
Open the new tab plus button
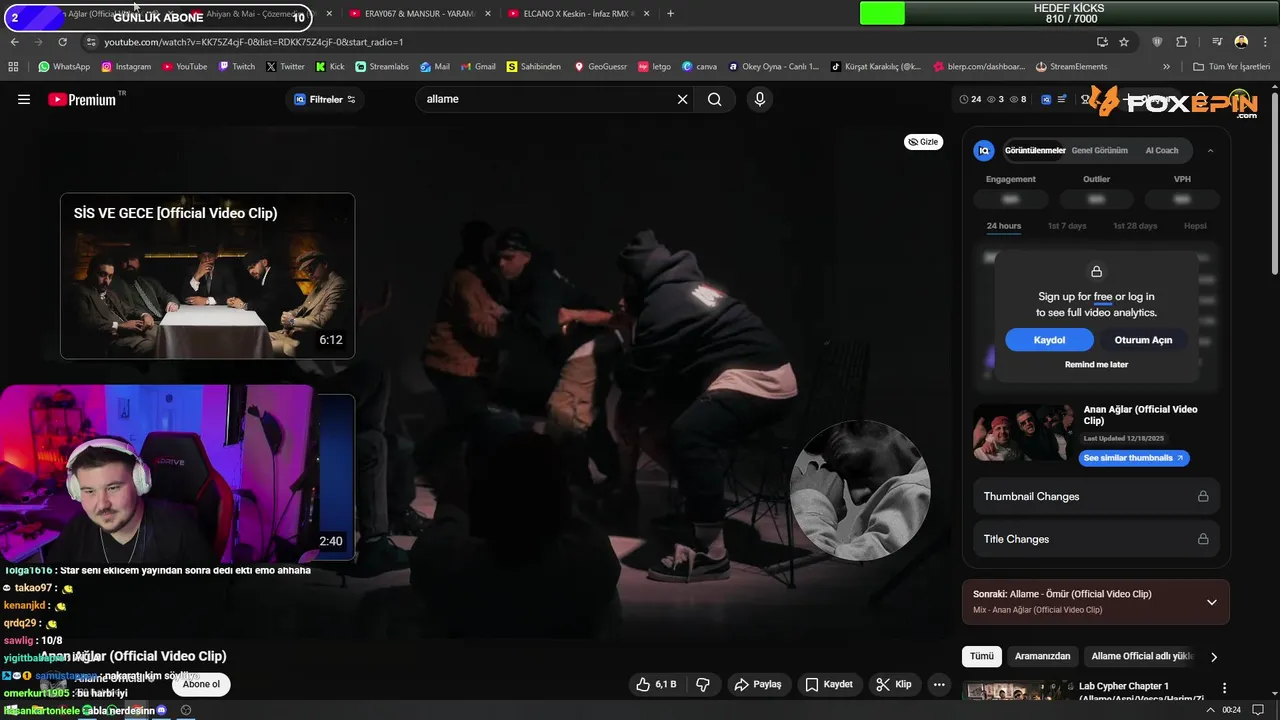coord(670,14)
